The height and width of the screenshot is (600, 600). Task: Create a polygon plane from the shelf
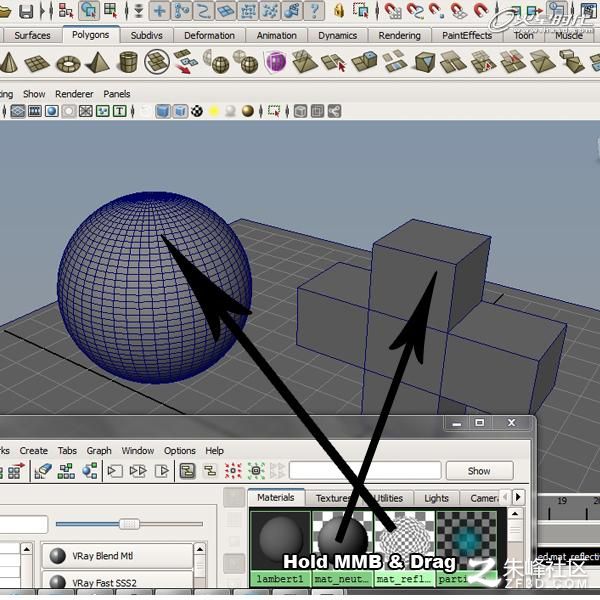pos(37,63)
